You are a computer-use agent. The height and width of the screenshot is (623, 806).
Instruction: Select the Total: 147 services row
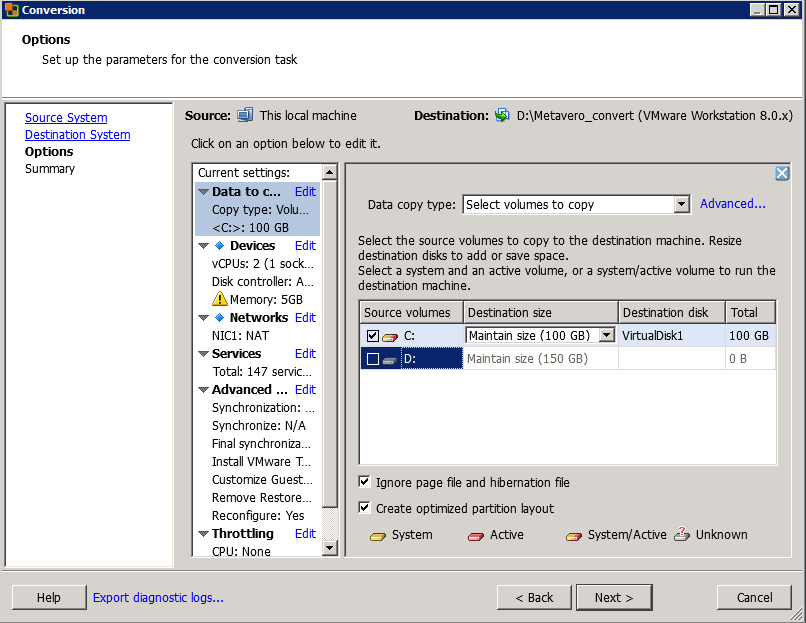coord(257,371)
